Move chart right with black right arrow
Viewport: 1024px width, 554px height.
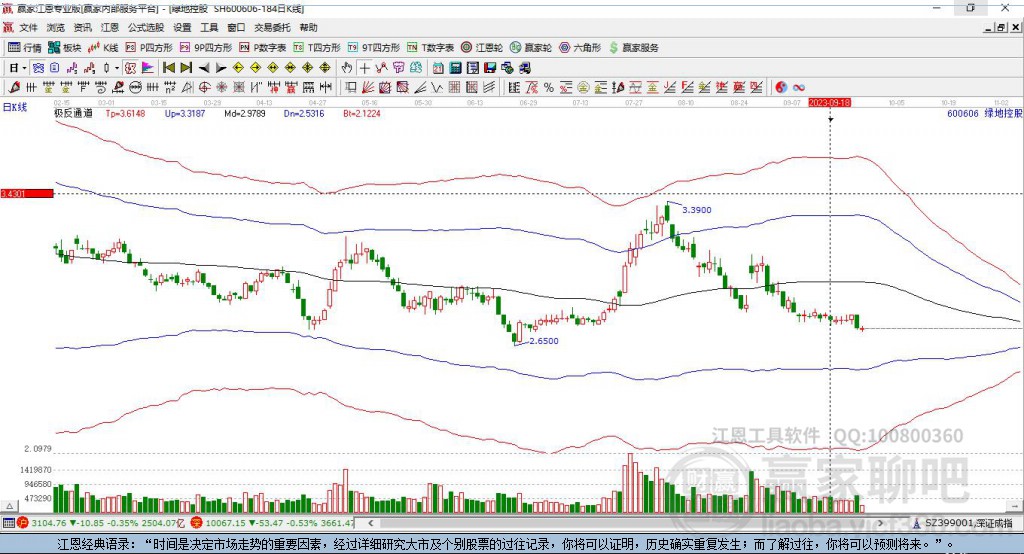tap(221, 68)
